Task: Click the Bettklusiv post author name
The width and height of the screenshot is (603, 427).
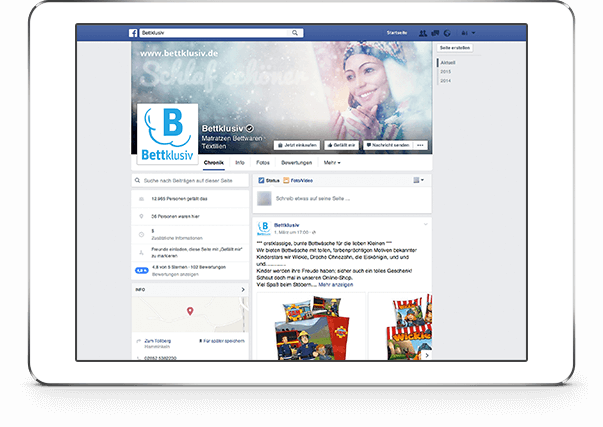Action: click(x=287, y=225)
